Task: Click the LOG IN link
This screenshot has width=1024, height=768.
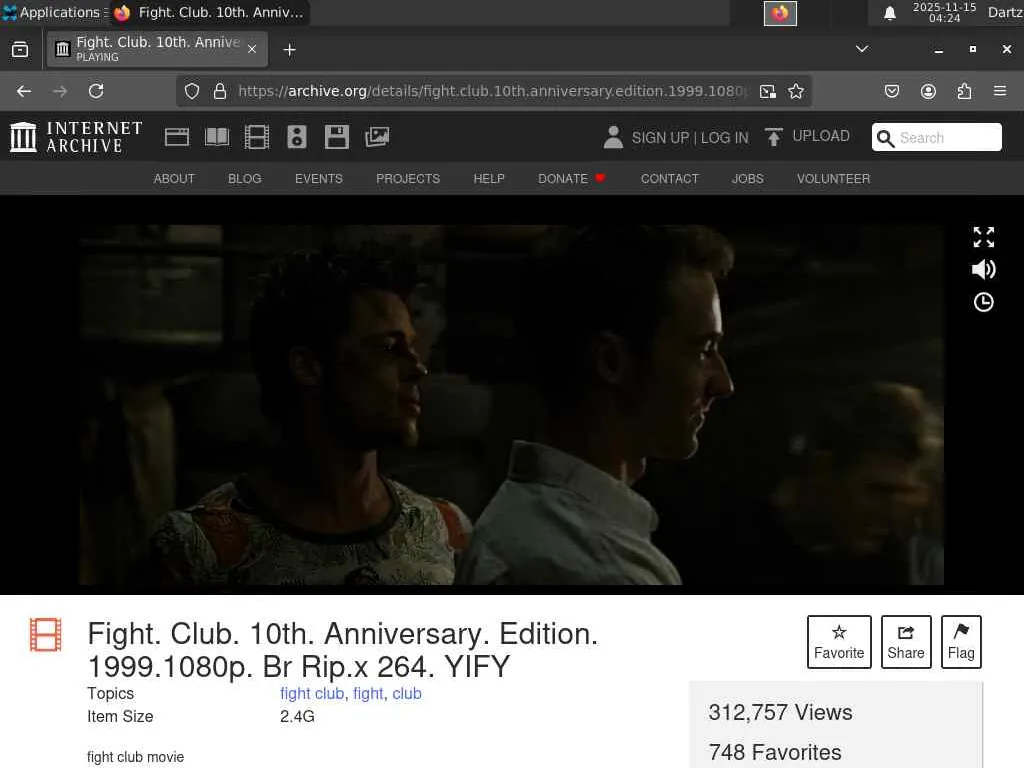Action: (724, 138)
